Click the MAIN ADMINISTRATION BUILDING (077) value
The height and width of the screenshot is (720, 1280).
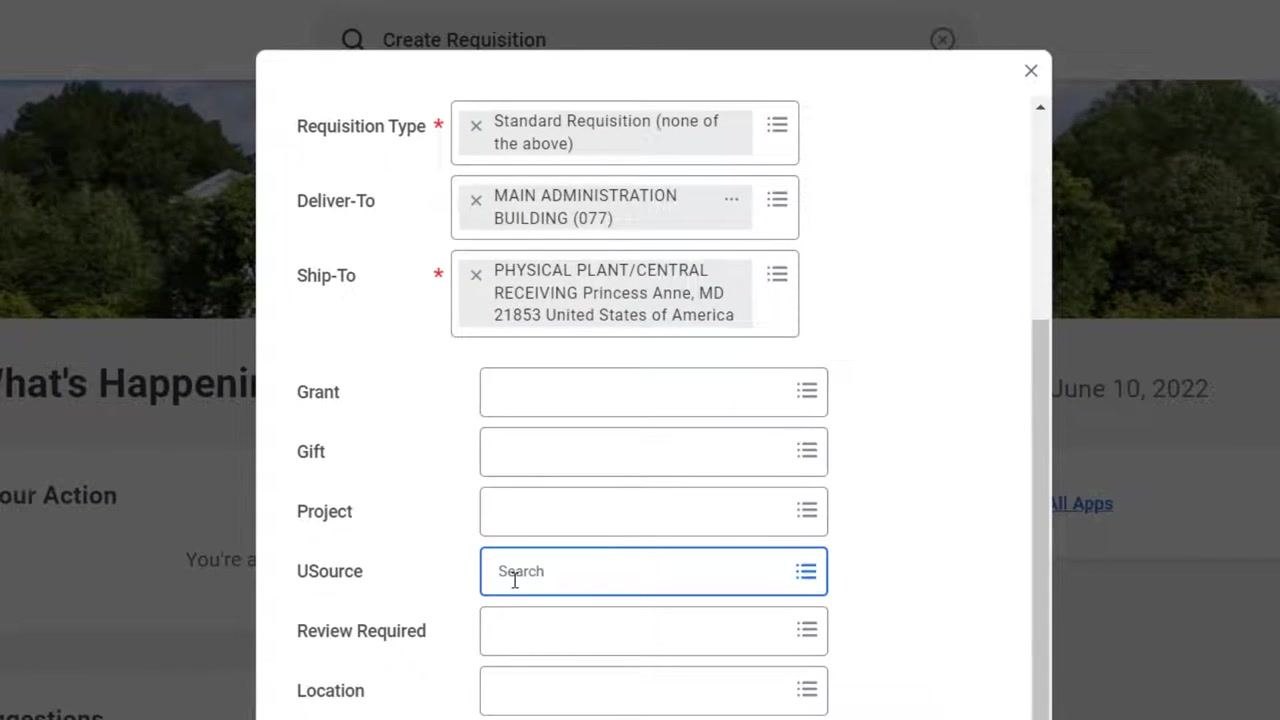(585, 207)
